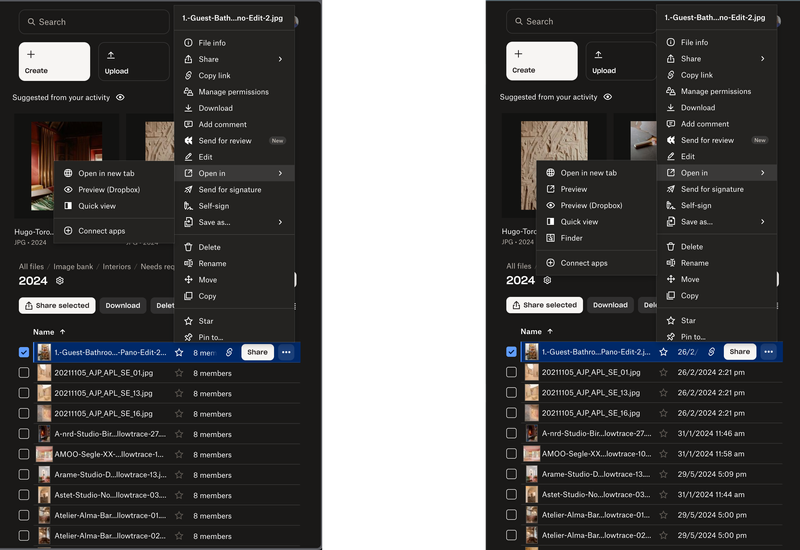Viewport: 800px width, 550px height.
Task: Open the Hugo-Toro suggested thumbnail, left screenshot
Action: point(67,166)
